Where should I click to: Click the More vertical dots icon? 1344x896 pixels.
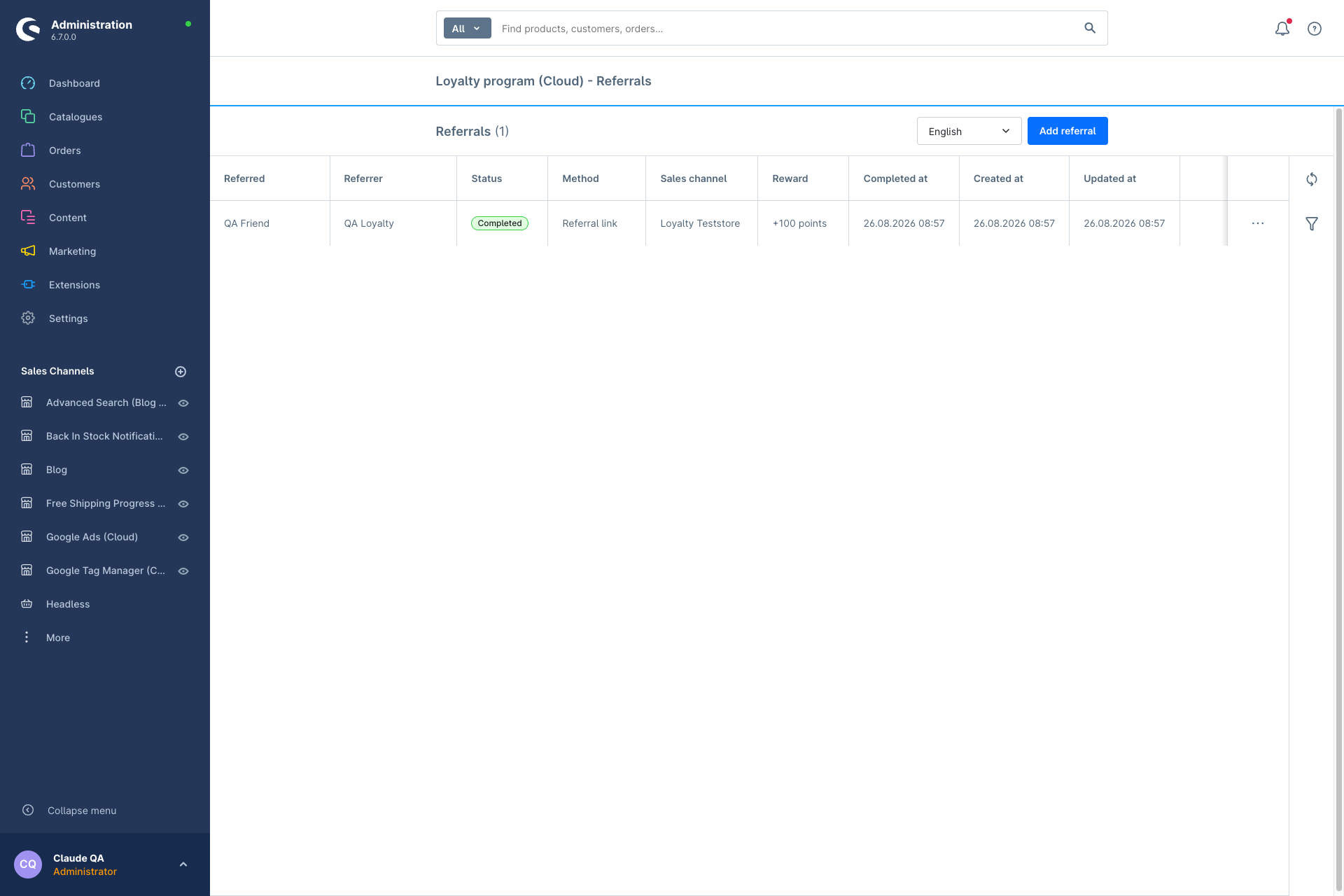pos(27,637)
